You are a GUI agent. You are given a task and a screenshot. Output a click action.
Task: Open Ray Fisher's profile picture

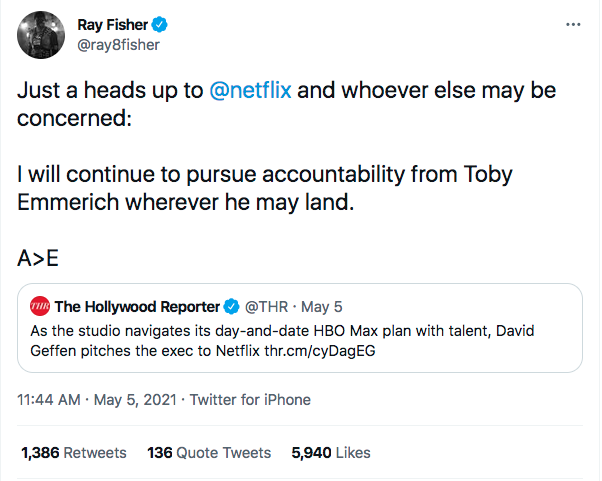pyautogui.click(x=40, y=35)
